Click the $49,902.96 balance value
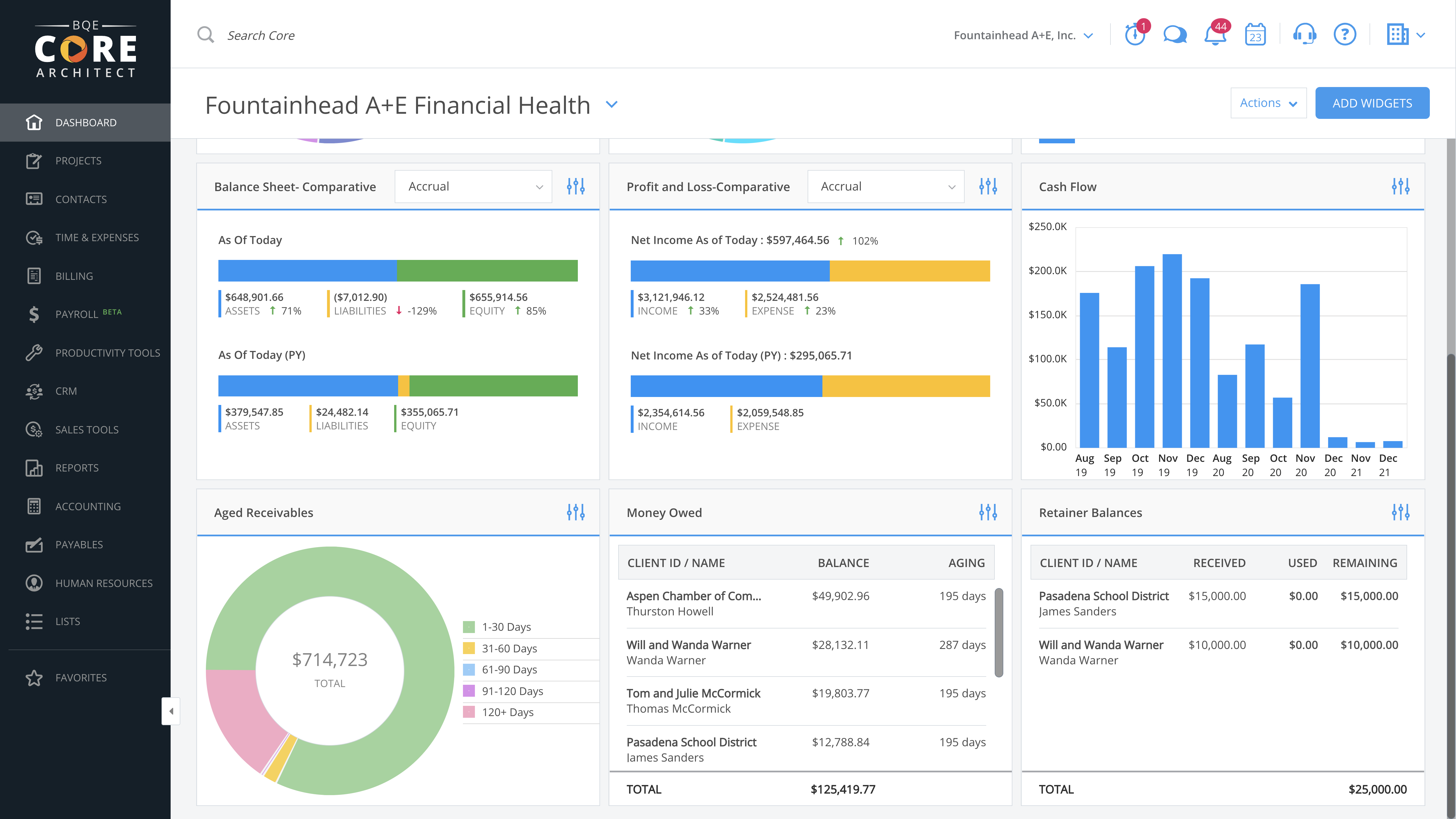This screenshot has width=1456, height=819. pyautogui.click(x=841, y=596)
